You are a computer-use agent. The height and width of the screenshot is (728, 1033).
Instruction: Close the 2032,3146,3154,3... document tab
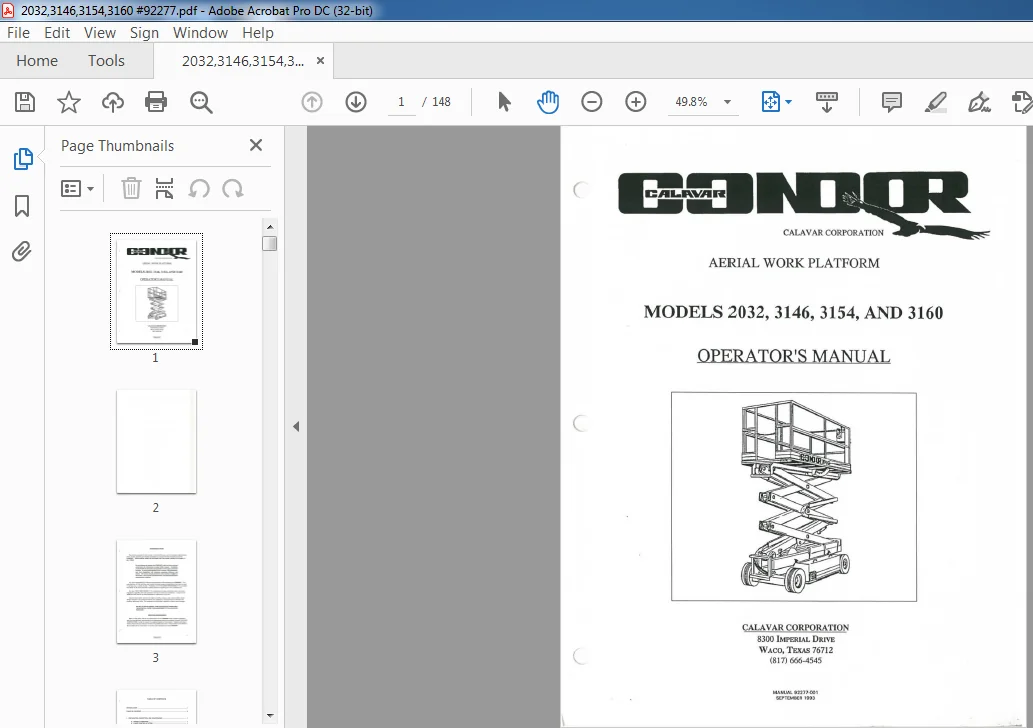[x=320, y=61]
